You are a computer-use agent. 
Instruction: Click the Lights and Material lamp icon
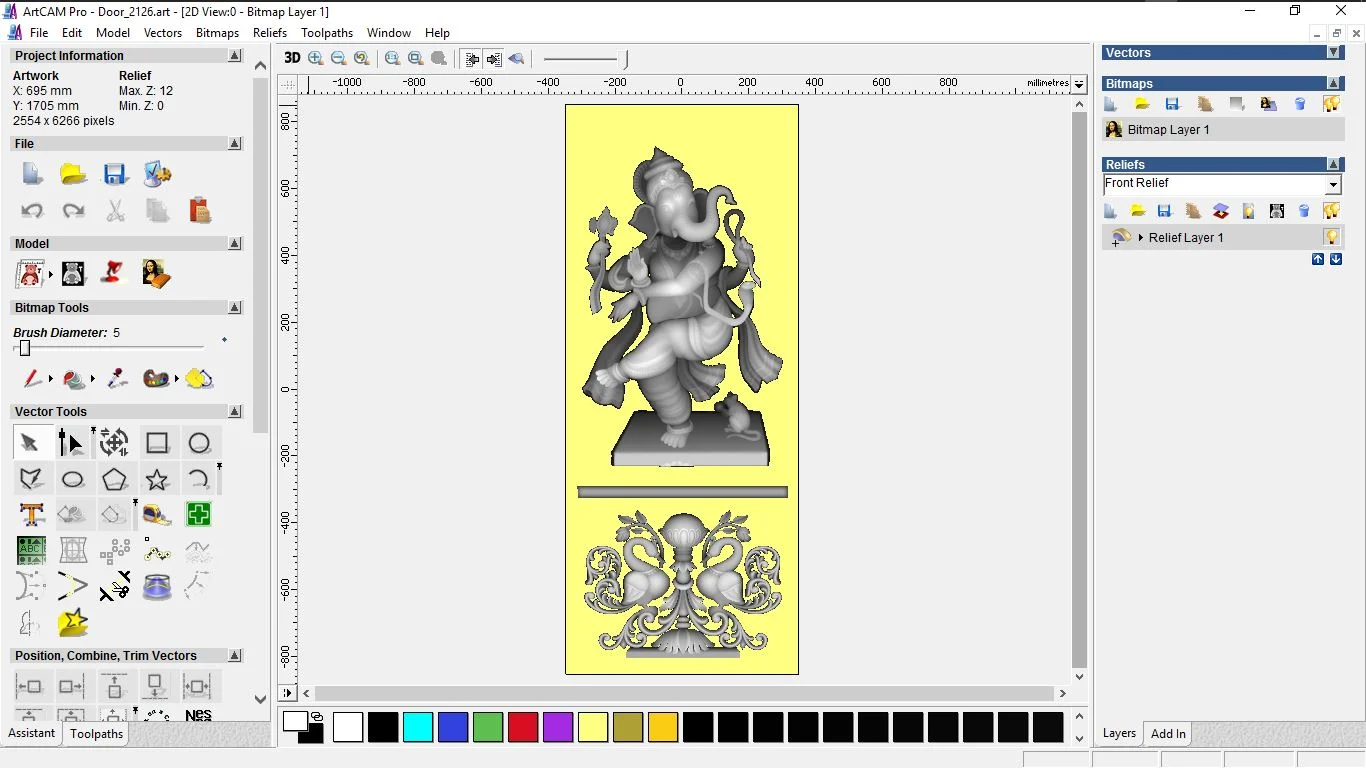point(115,273)
